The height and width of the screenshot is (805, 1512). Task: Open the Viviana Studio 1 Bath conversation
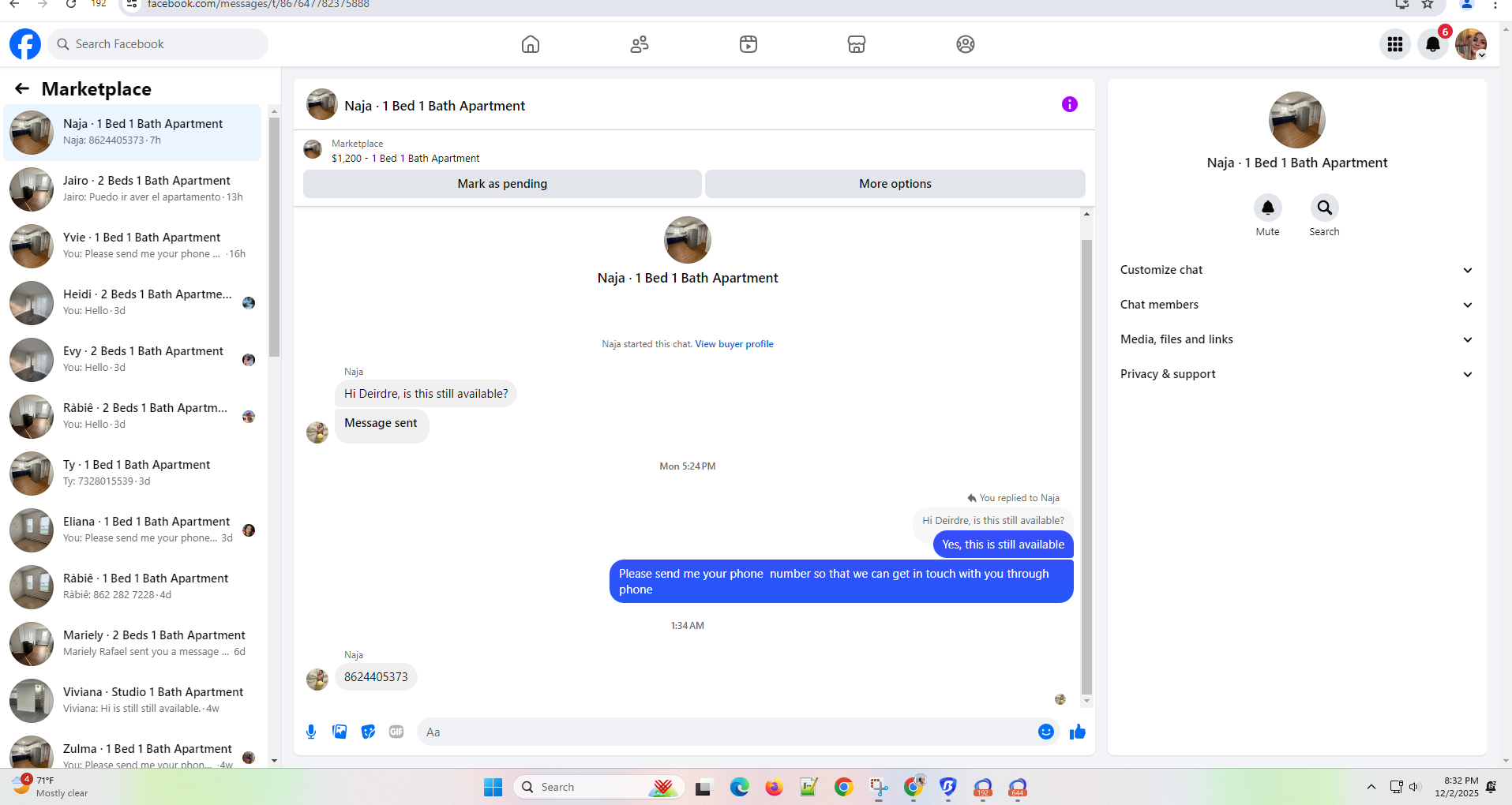pos(133,701)
